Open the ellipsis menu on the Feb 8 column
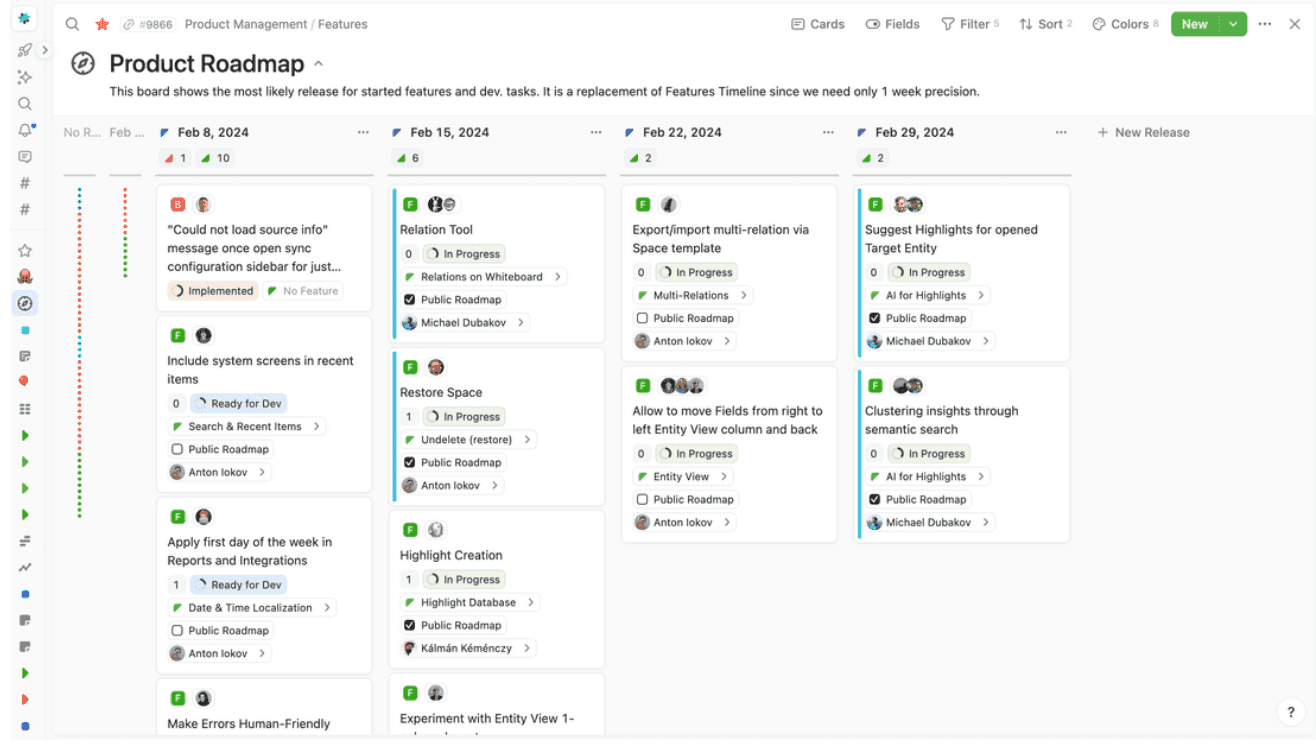The image size is (1316, 744). point(364,131)
